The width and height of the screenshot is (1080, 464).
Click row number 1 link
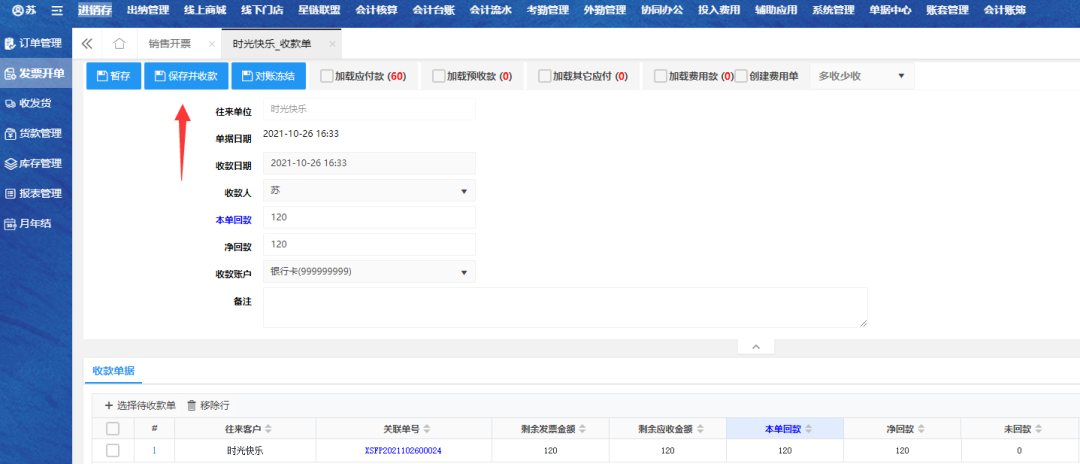(154, 451)
